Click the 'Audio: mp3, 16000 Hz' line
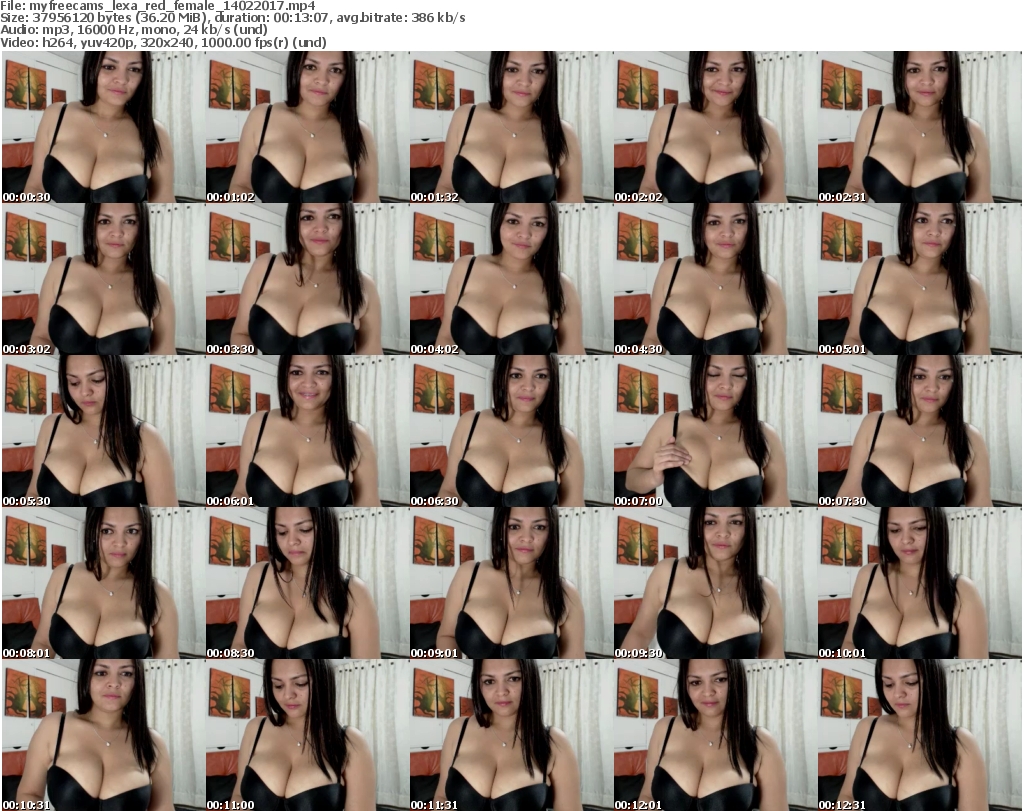Image resolution: width=1024 pixels, height=811 pixels. tap(134, 30)
